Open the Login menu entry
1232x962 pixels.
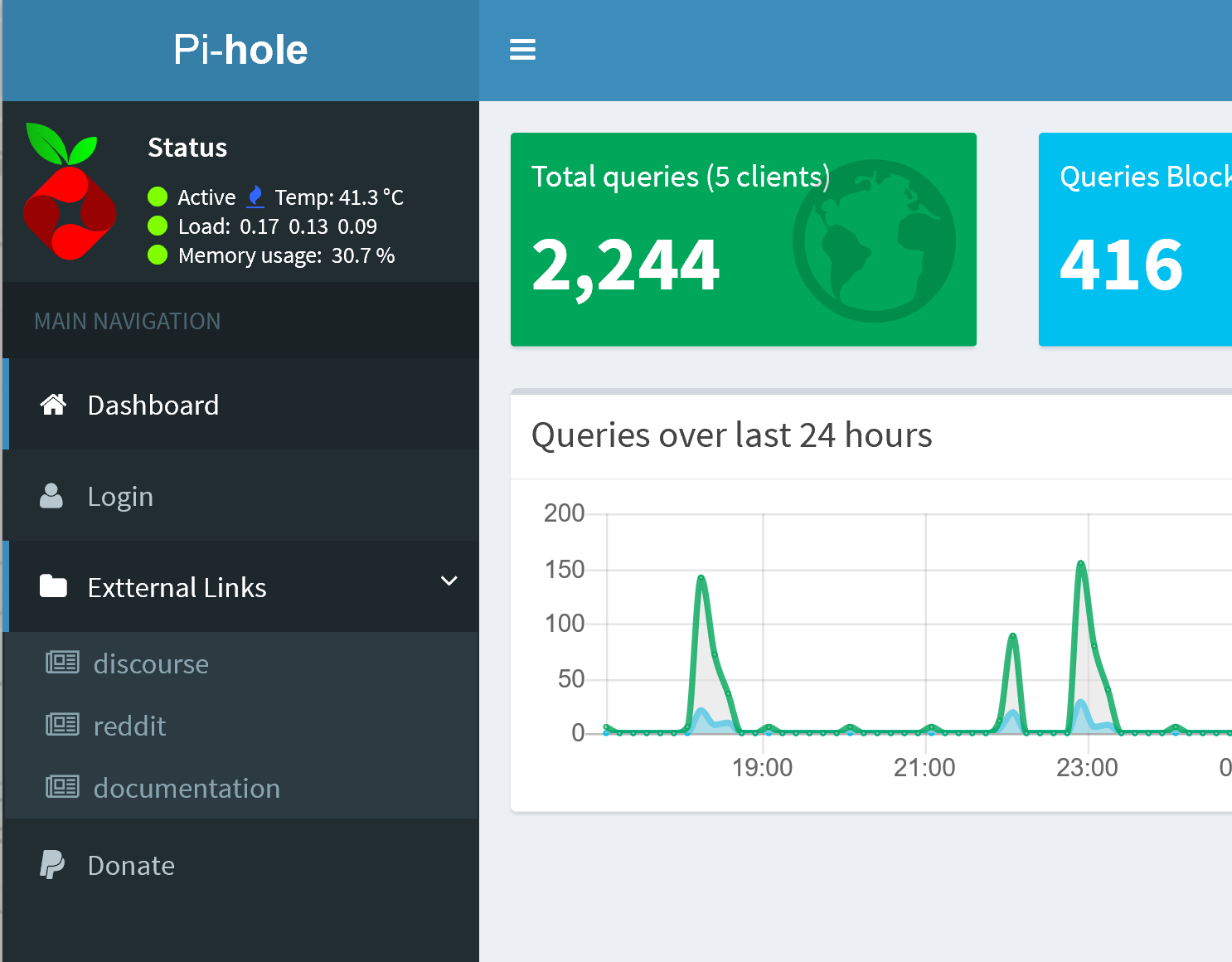pos(120,496)
